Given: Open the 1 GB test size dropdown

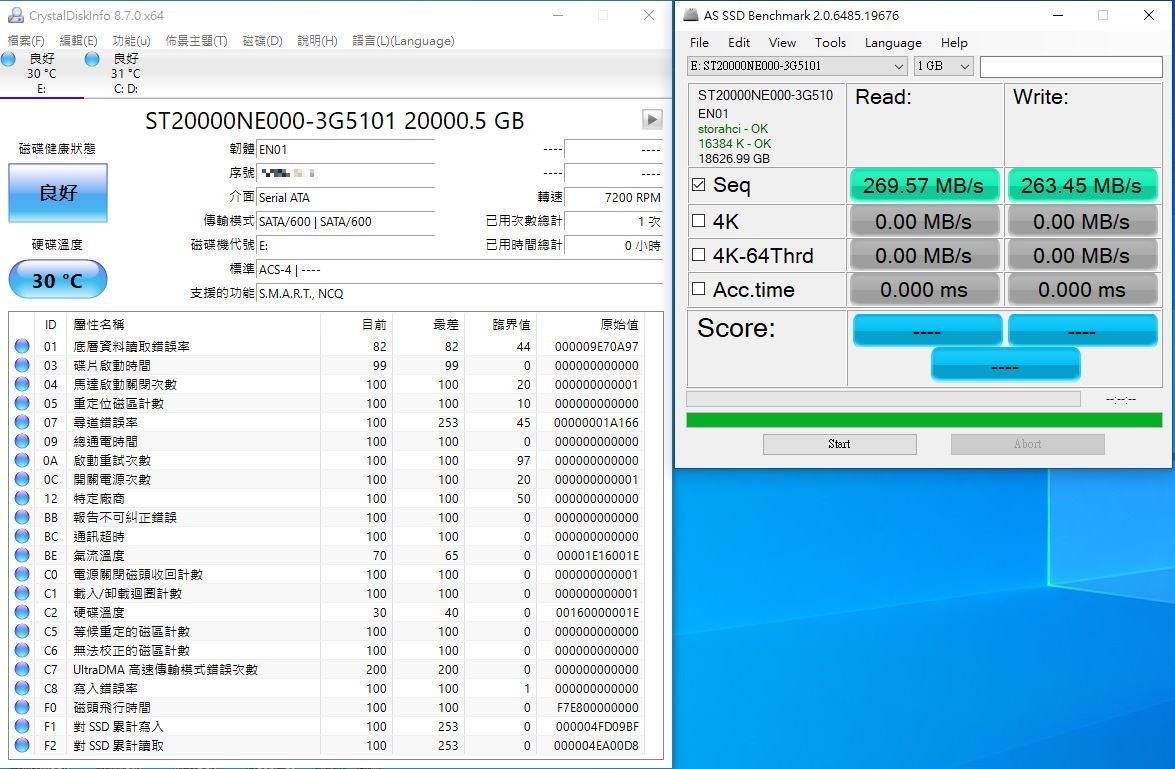Looking at the screenshot, I should point(943,66).
